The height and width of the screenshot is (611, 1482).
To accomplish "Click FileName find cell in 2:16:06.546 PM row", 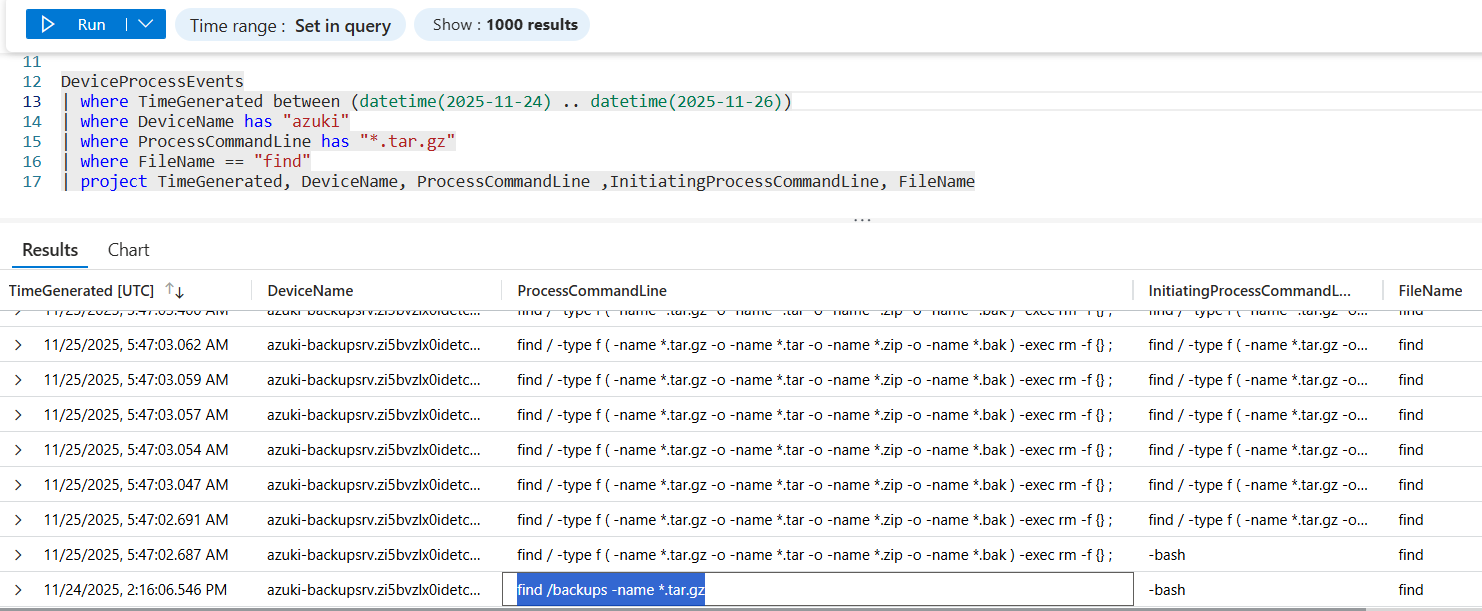I will 1411,590.
